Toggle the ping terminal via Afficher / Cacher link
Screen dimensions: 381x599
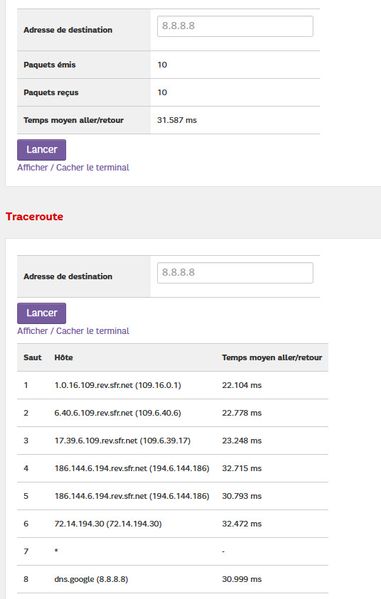(x=73, y=168)
